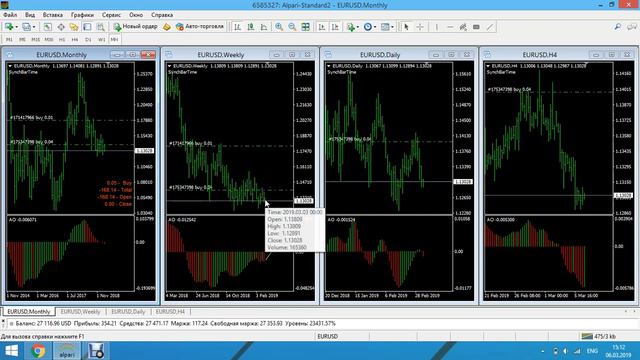Toggle the M1 timeframe
The width and height of the screenshot is (640, 360).
pyautogui.click(x=9, y=40)
